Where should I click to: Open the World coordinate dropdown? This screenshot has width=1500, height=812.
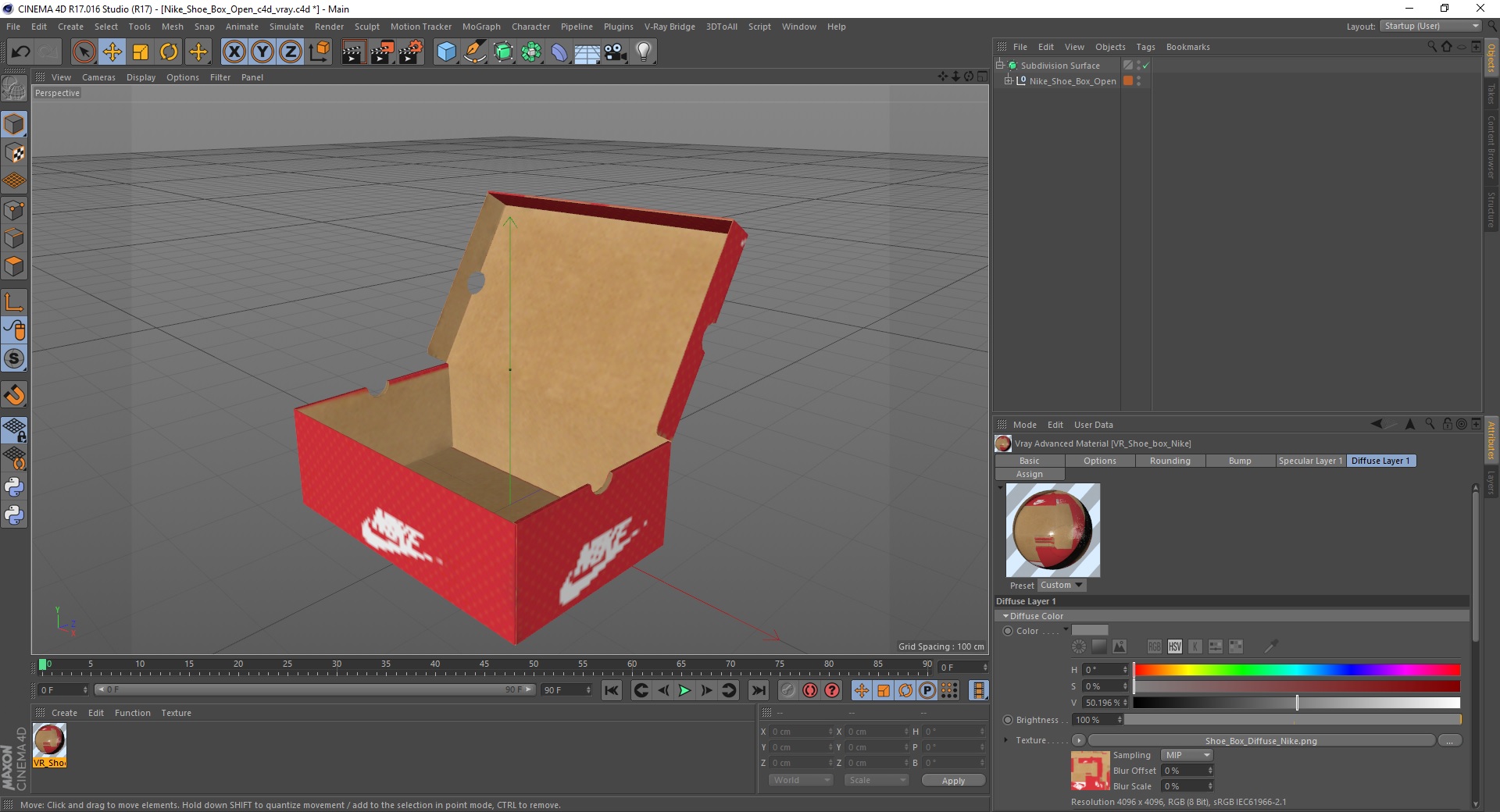pyautogui.click(x=801, y=780)
